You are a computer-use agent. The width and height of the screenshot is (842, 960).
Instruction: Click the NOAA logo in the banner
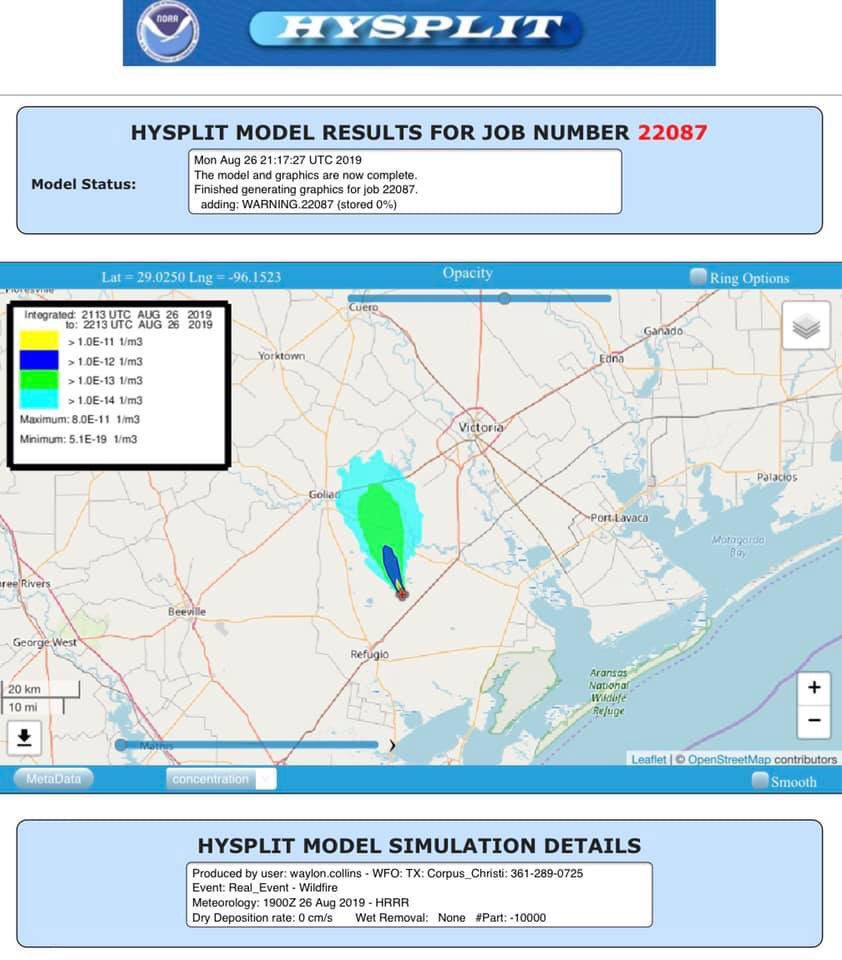coord(168,31)
